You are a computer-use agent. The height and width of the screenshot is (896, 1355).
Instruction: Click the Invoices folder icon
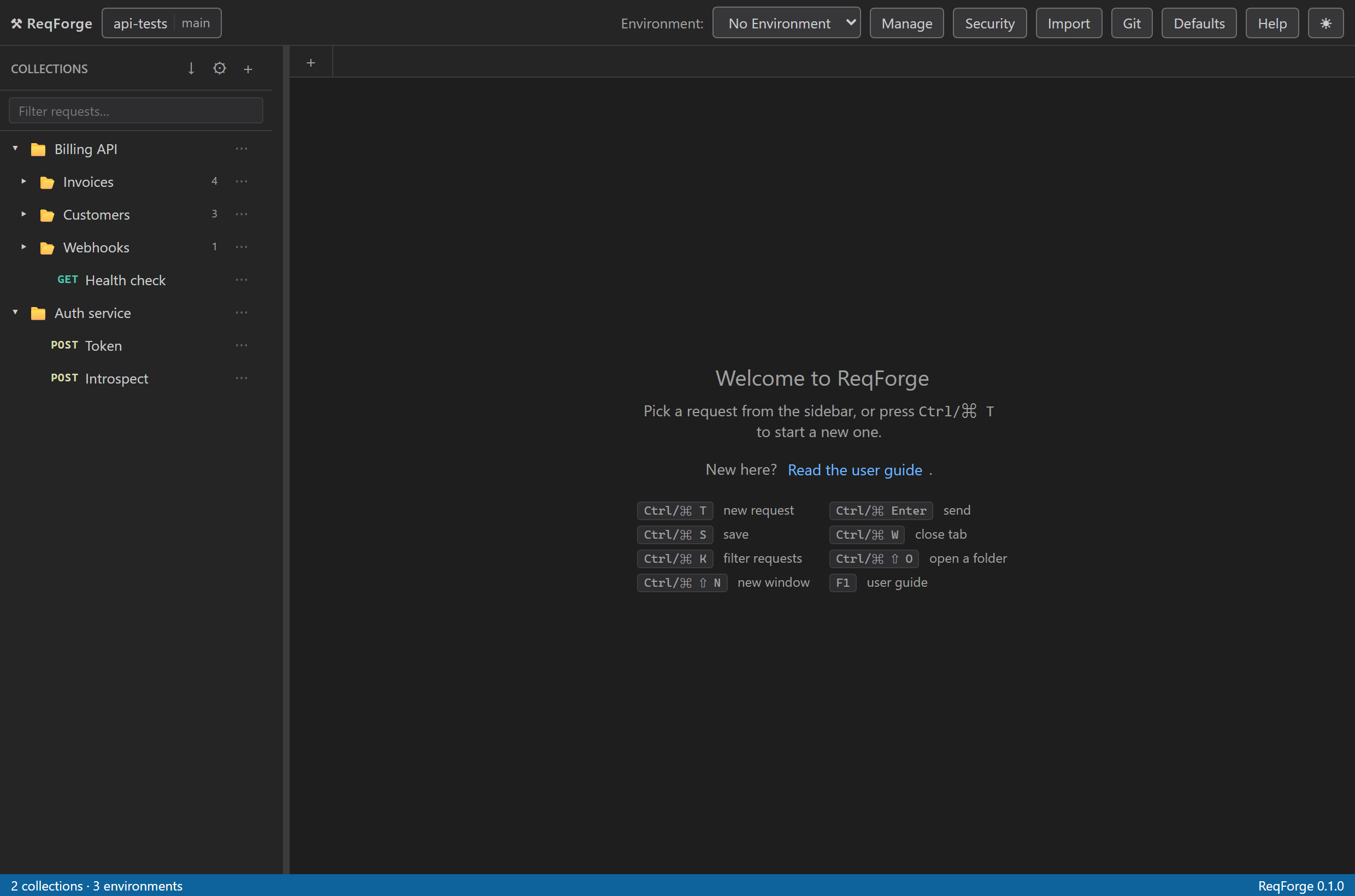coord(47,182)
